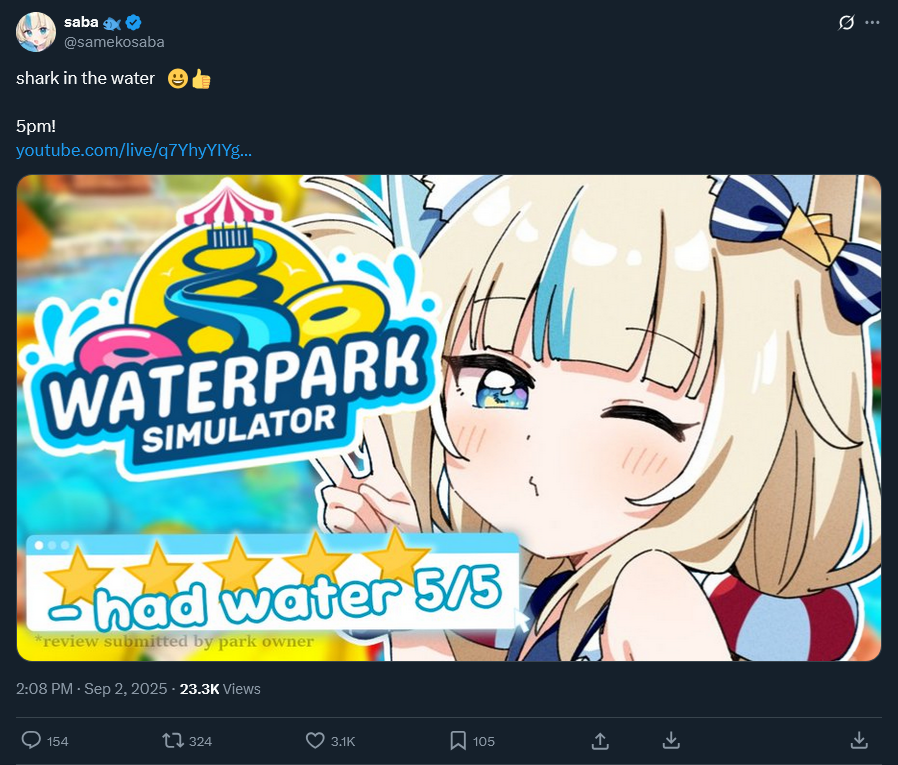This screenshot has height=765, width=898.
Task: Open saba's profile avatar
Action: point(36,32)
